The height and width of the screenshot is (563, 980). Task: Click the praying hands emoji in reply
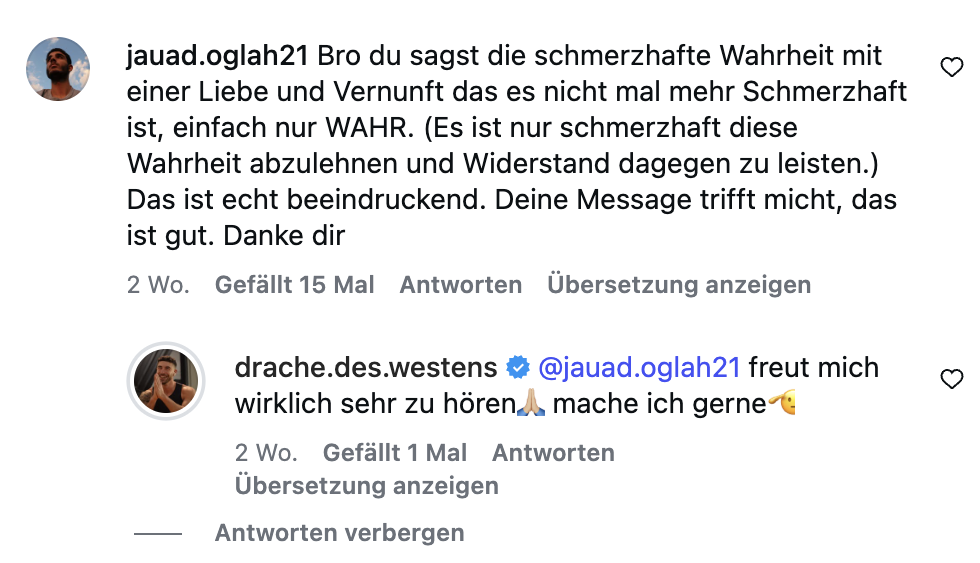click(532, 405)
